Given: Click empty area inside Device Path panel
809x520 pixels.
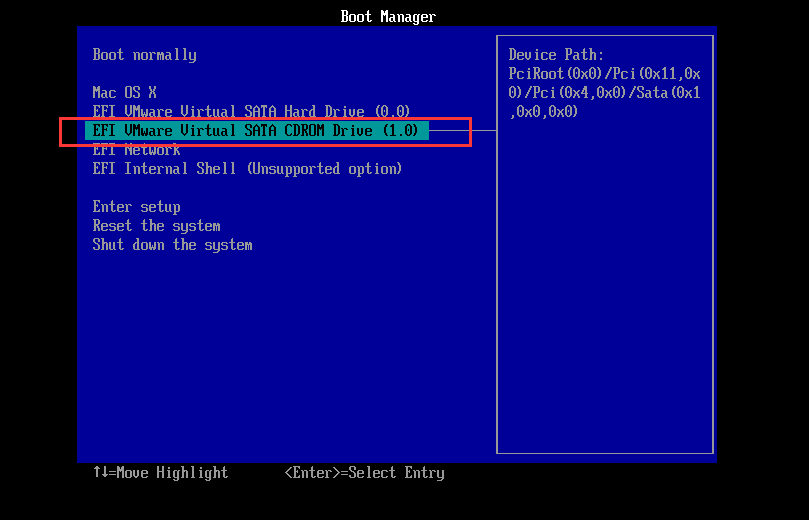Looking at the screenshot, I should click(604, 300).
